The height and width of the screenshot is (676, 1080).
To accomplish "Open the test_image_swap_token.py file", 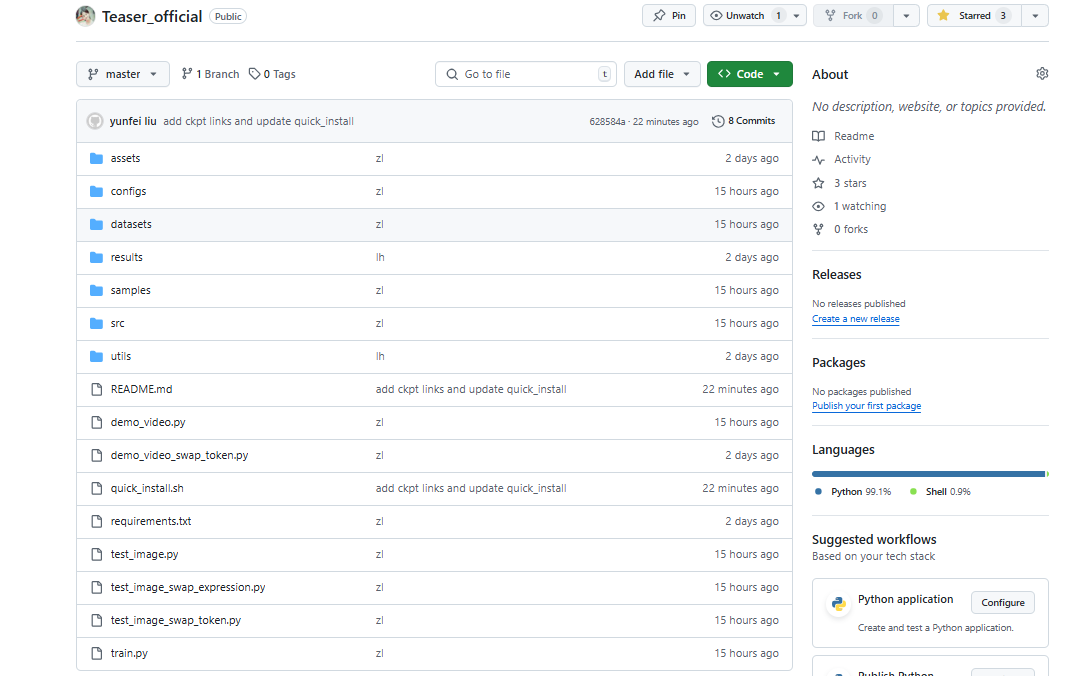I will tap(176, 621).
